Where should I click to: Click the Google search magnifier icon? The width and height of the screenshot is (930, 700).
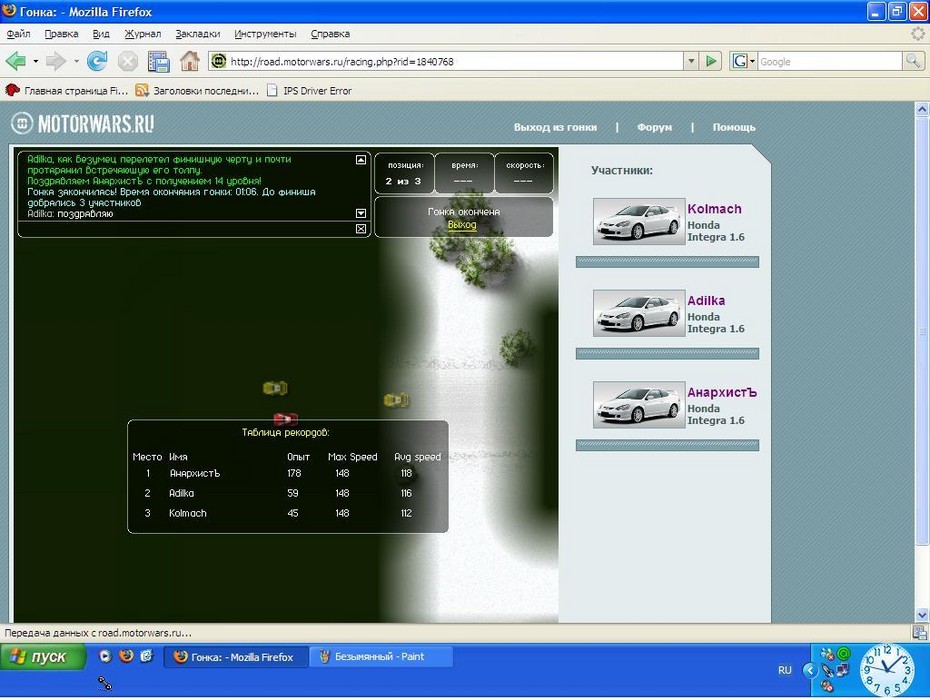tap(913, 61)
